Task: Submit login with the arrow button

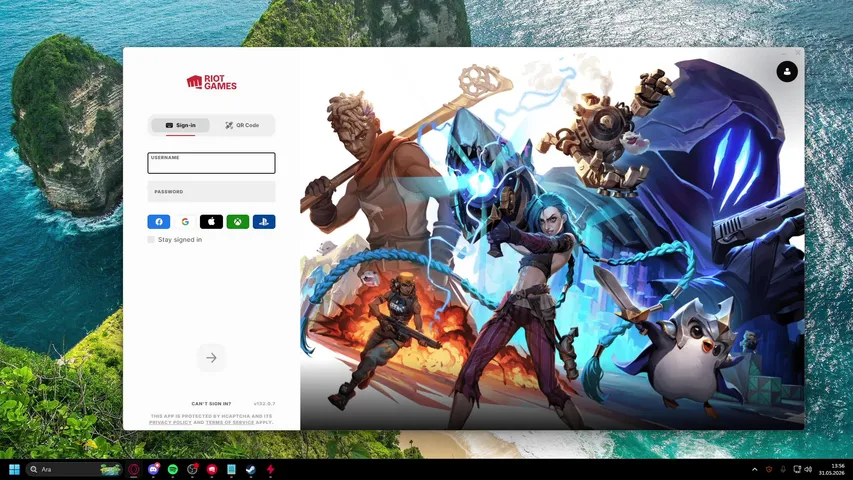Action: pos(212,358)
